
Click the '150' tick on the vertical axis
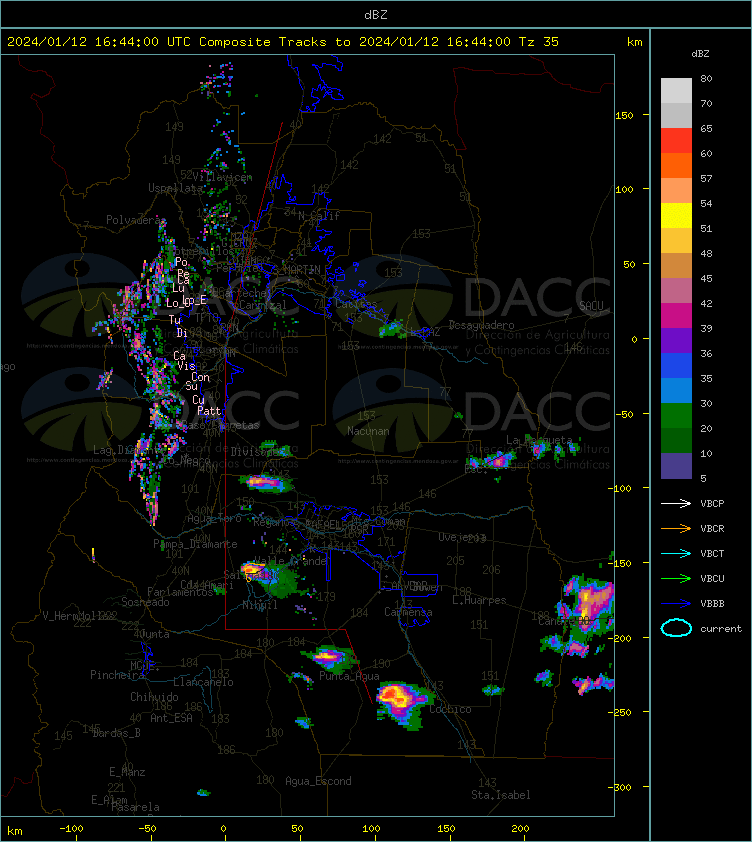click(x=624, y=115)
